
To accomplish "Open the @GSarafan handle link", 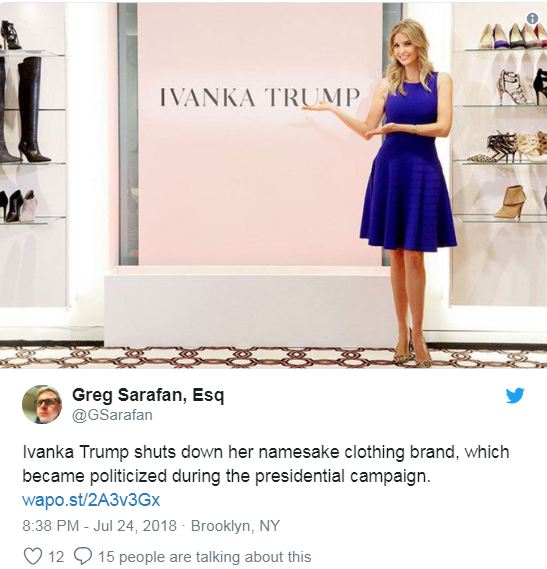I will [112, 415].
